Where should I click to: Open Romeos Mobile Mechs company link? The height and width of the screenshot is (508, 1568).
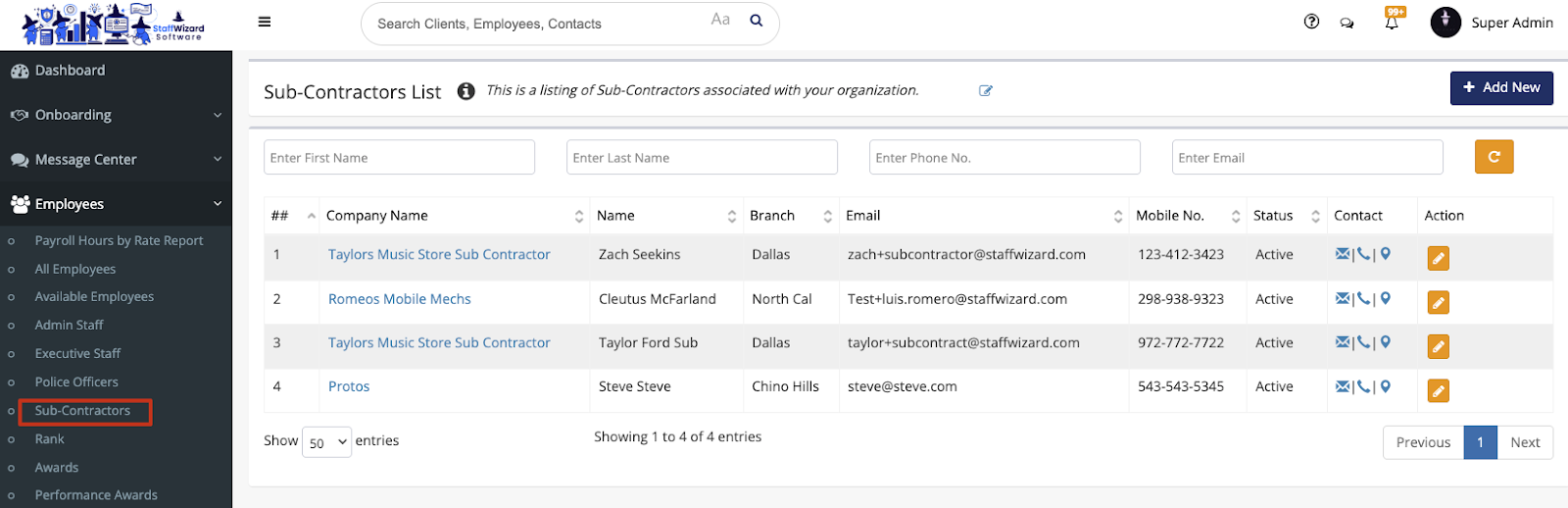[x=399, y=299]
